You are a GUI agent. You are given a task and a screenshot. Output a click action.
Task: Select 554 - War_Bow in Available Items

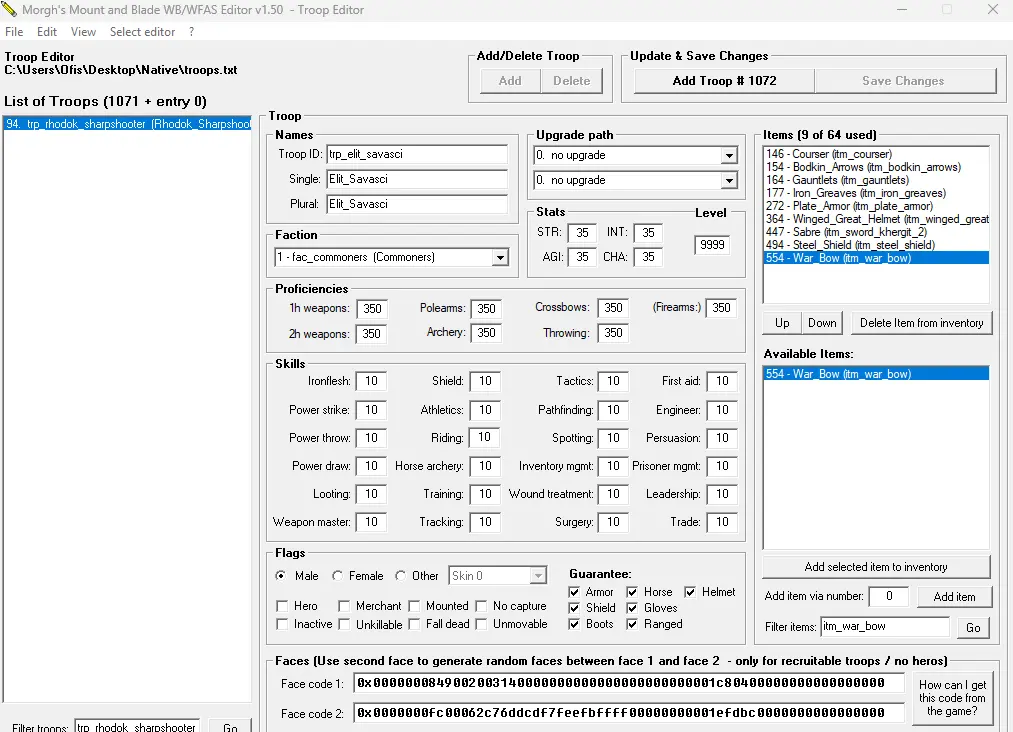click(876, 374)
